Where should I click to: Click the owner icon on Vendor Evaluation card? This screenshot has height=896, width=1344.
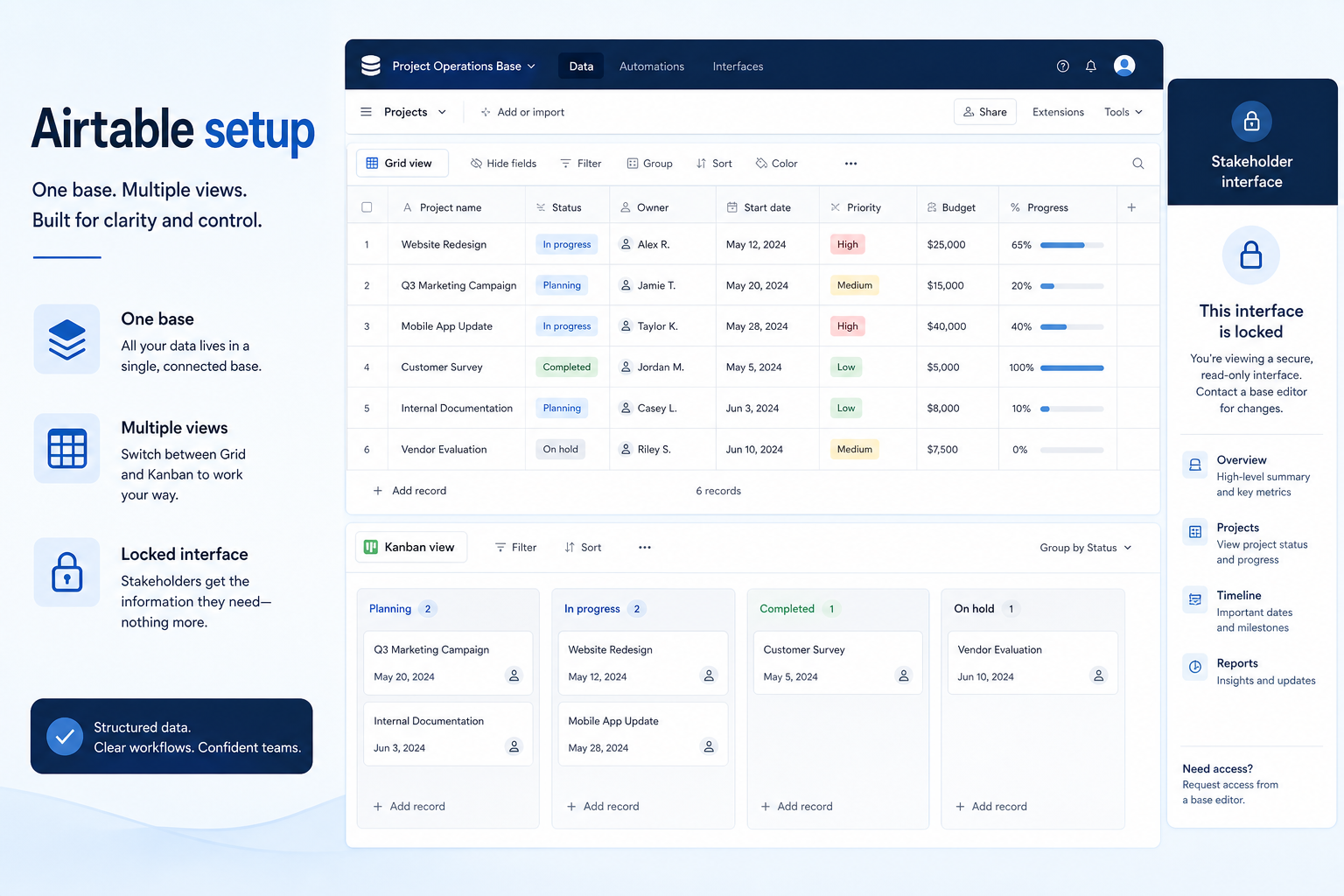1098,675
